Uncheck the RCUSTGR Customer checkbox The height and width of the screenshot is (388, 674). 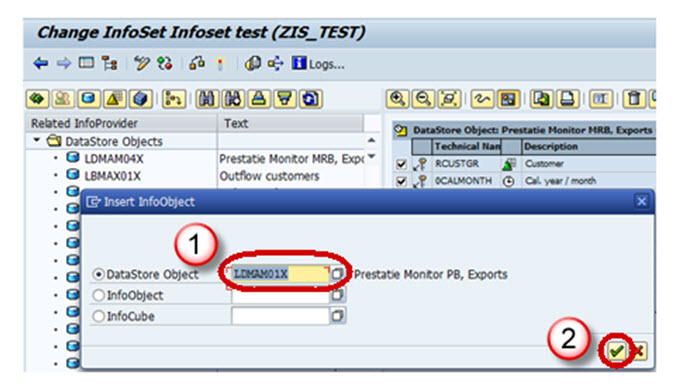401,164
